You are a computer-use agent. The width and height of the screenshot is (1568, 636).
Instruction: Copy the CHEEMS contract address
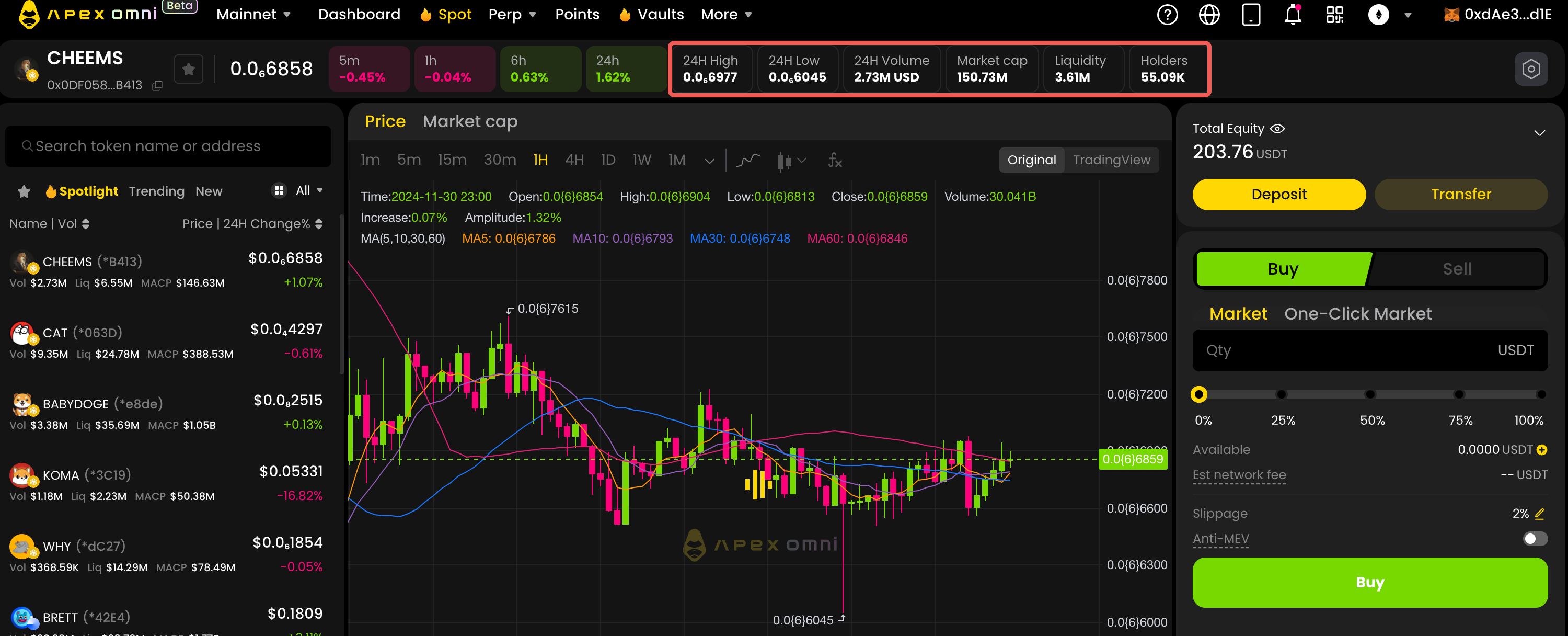pos(157,86)
